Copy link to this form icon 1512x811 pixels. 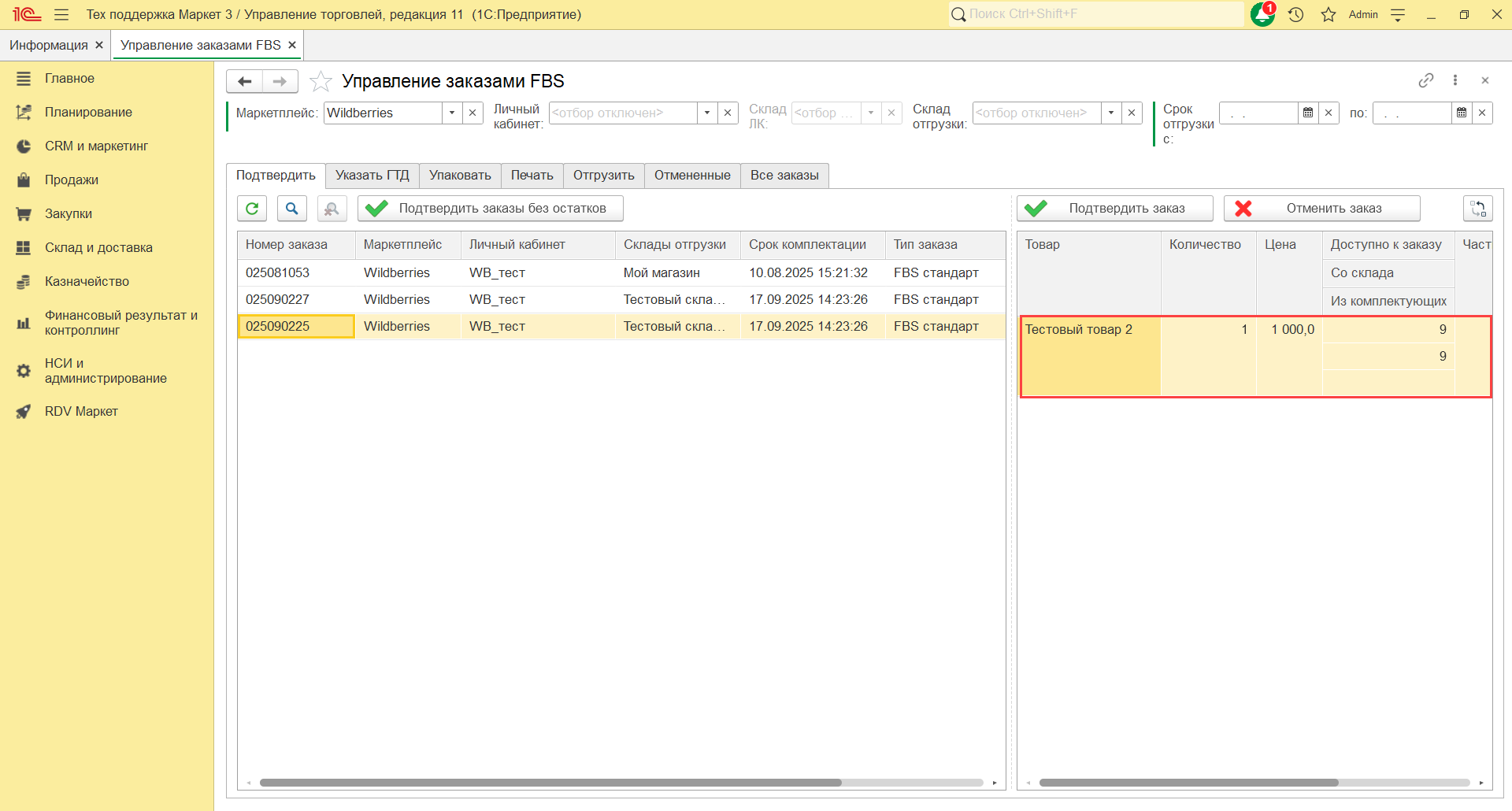point(1425,80)
